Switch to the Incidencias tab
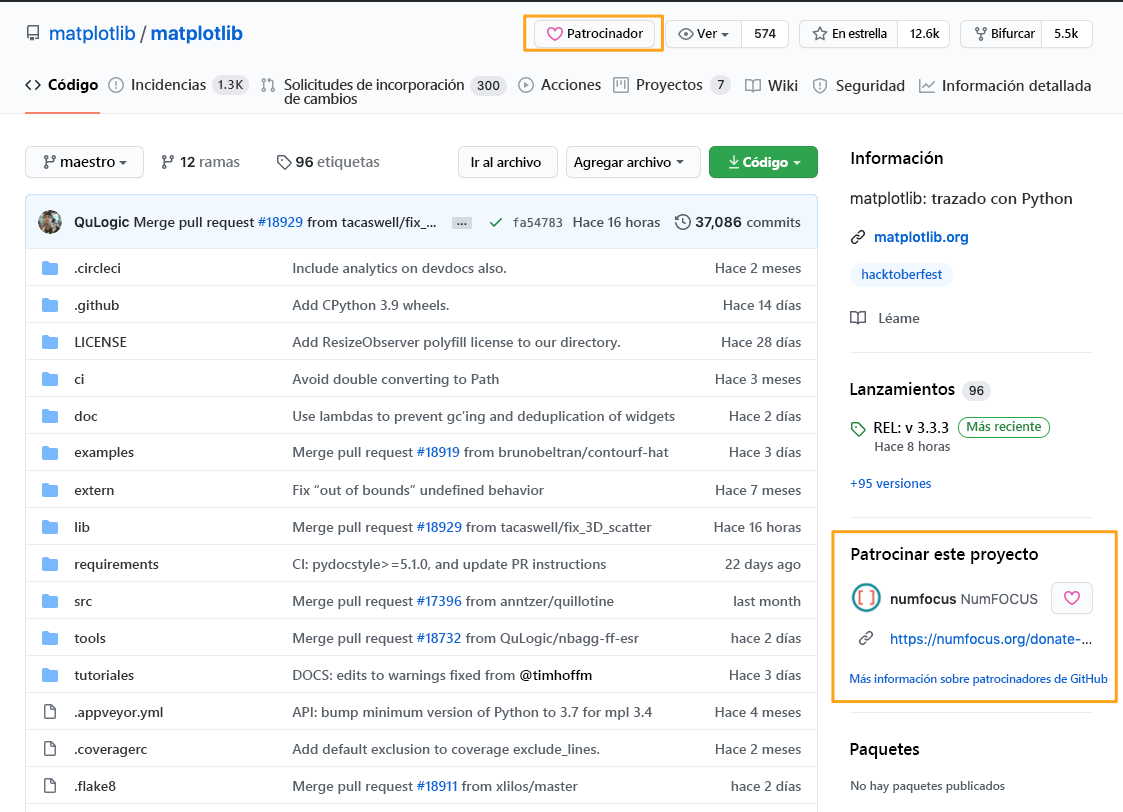This screenshot has width=1123, height=812. click(178, 85)
